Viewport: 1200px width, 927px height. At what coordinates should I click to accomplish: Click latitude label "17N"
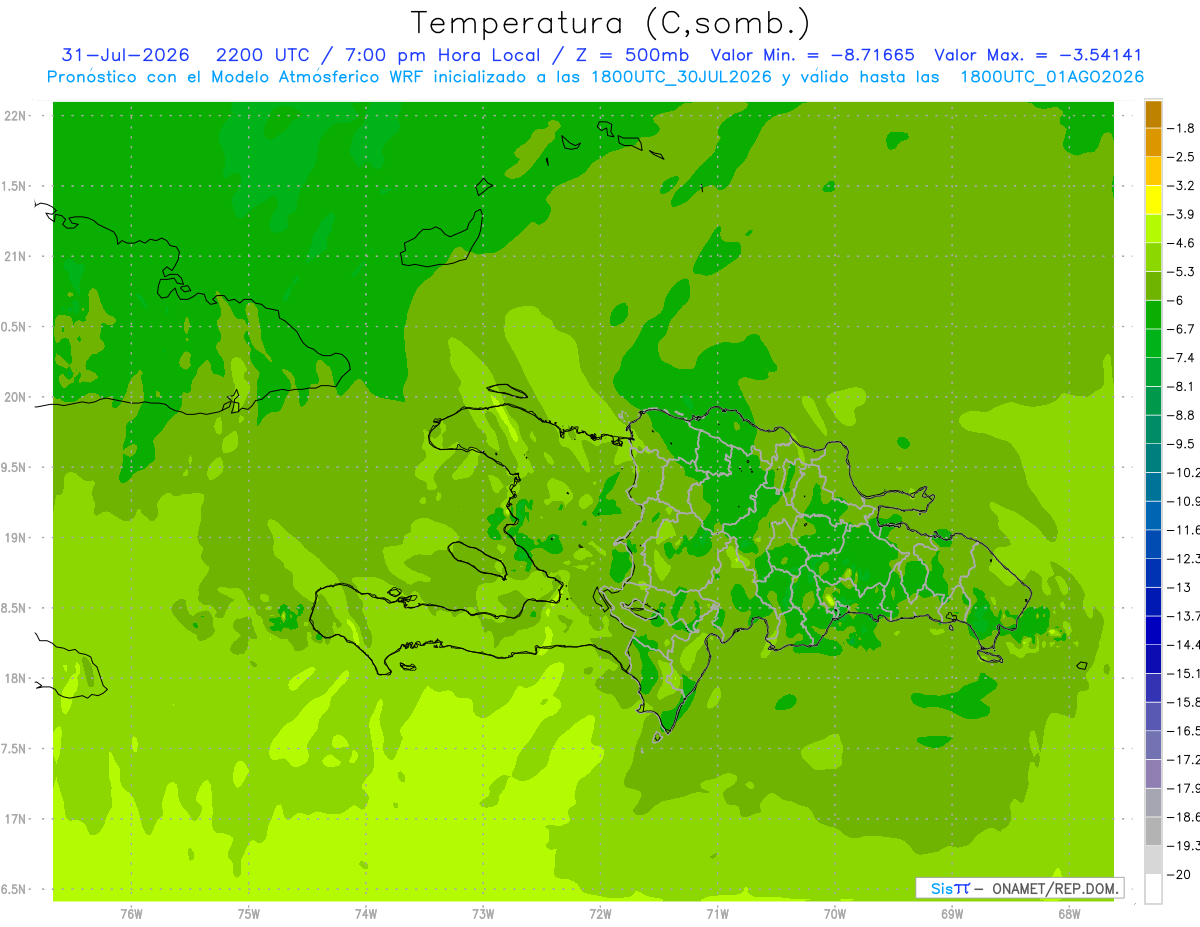15,819
